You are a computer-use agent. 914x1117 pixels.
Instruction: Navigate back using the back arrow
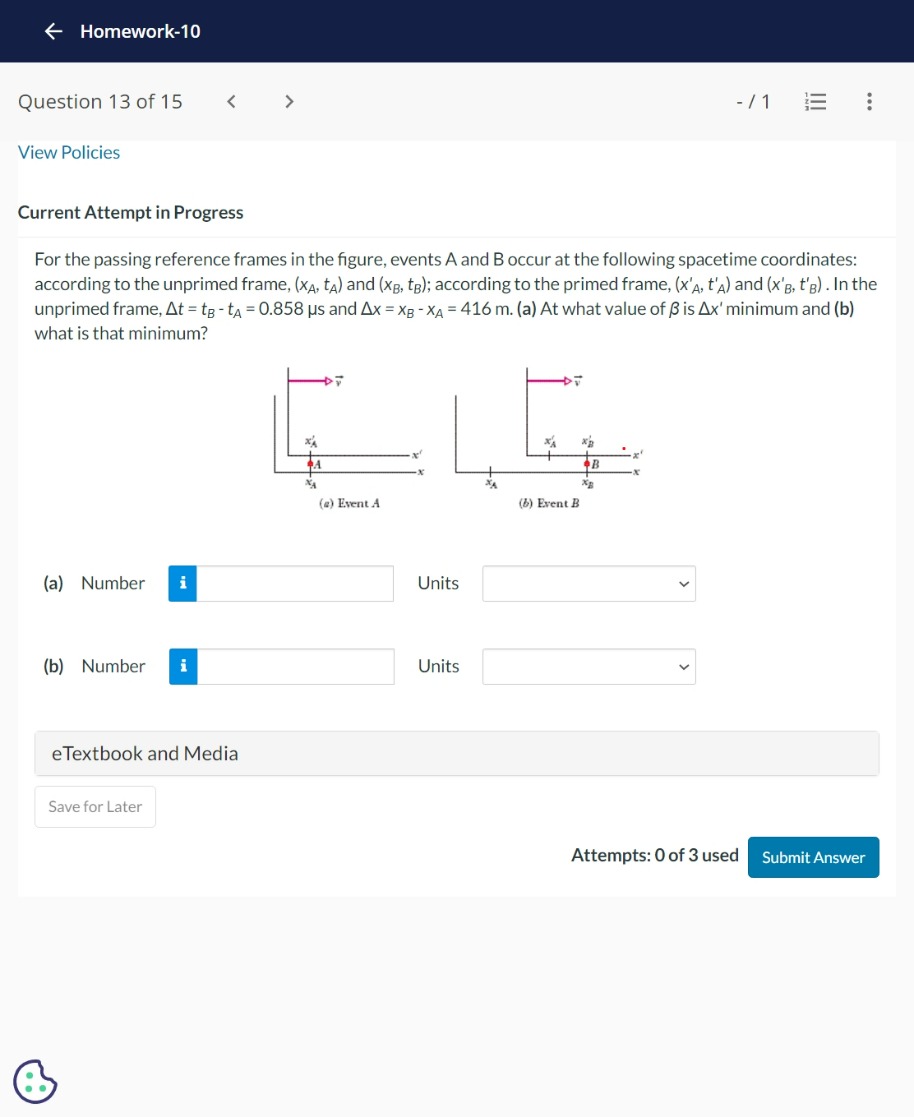(53, 31)
